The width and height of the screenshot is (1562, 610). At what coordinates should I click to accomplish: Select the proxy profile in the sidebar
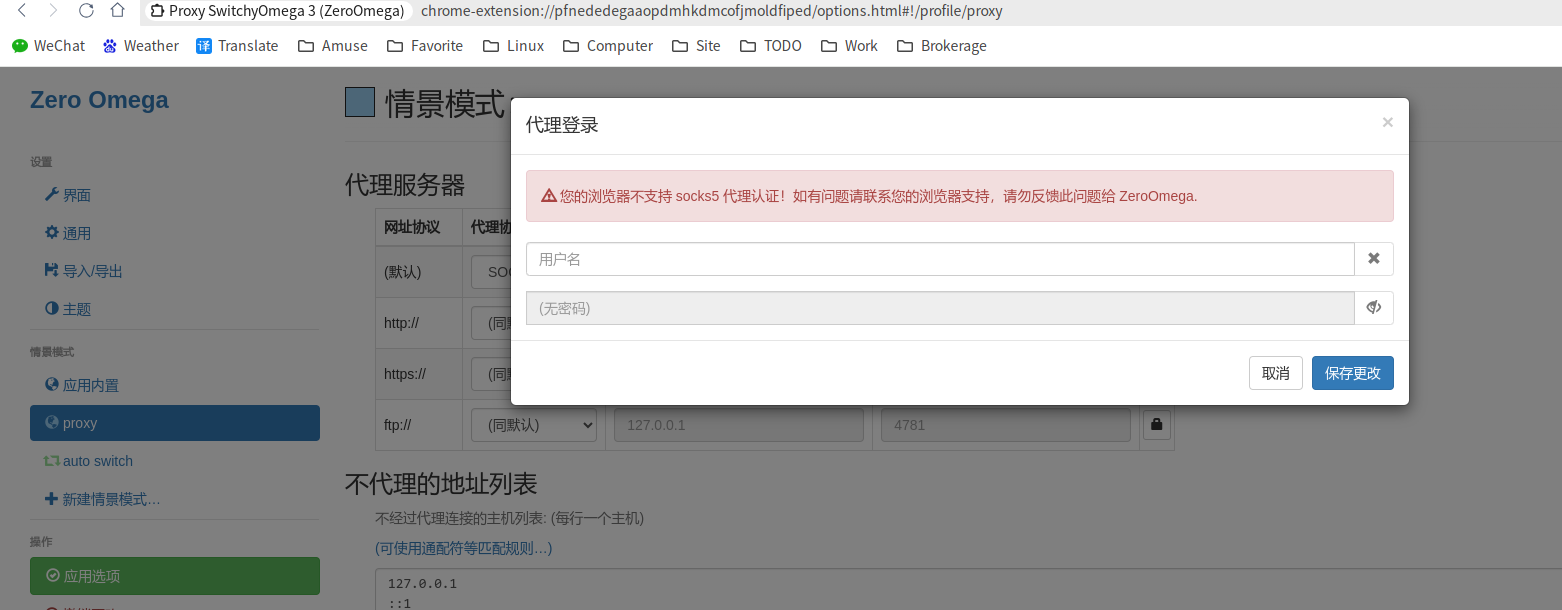click(175, 423)
